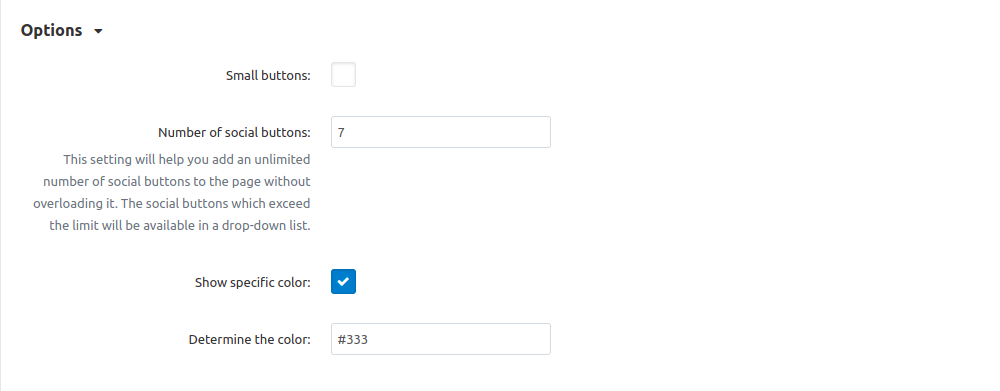The width and height of the screenshot is (1000, 391).
Task: Enable the Small buttons checkbox
Action: tap(343, 75)
